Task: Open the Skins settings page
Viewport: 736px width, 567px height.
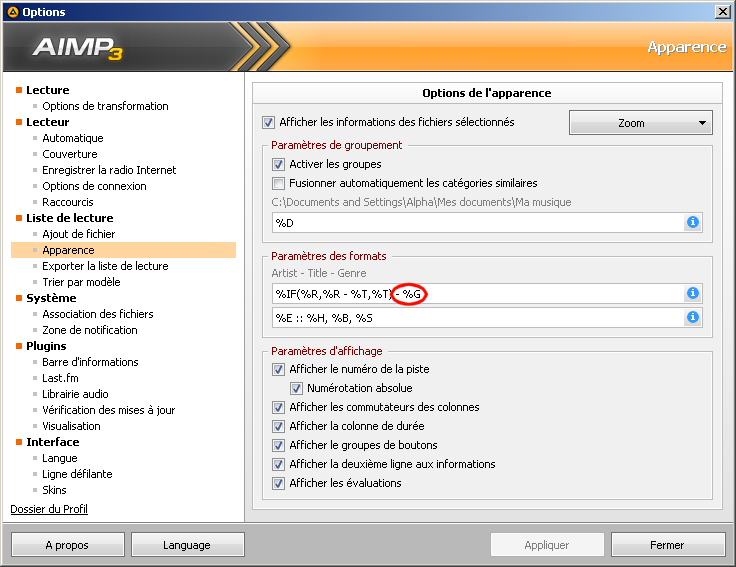Action: coord(54,490)
